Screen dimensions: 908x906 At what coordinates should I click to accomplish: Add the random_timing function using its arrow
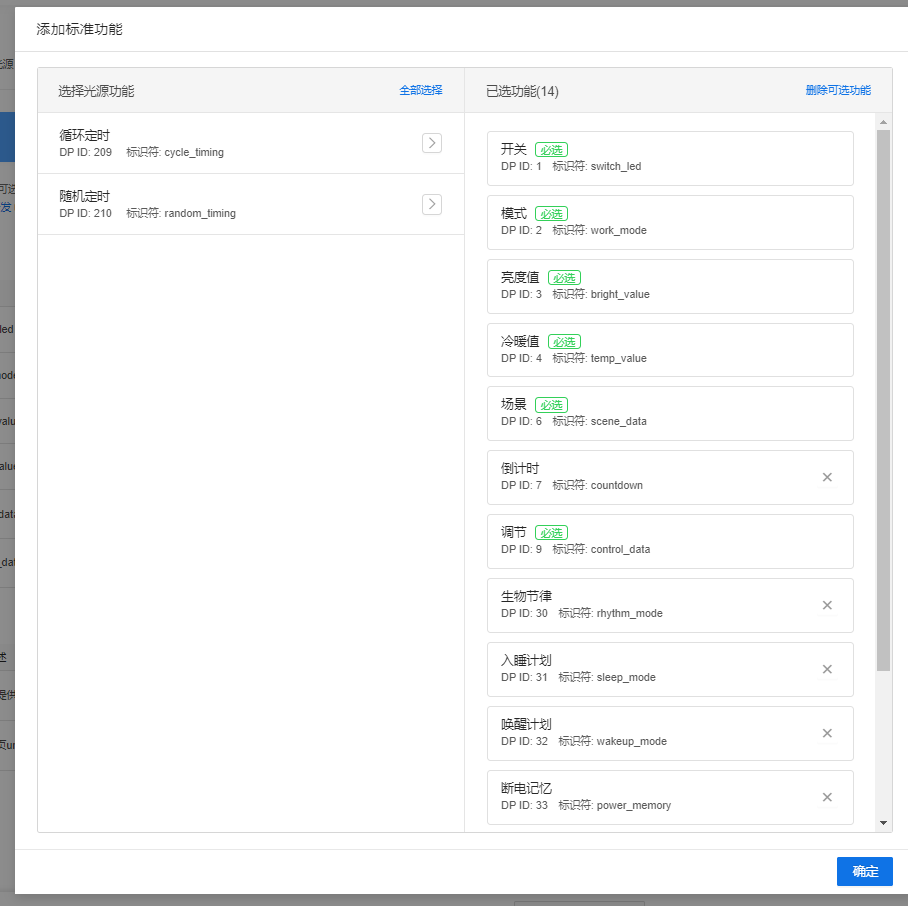pos(431,204)
